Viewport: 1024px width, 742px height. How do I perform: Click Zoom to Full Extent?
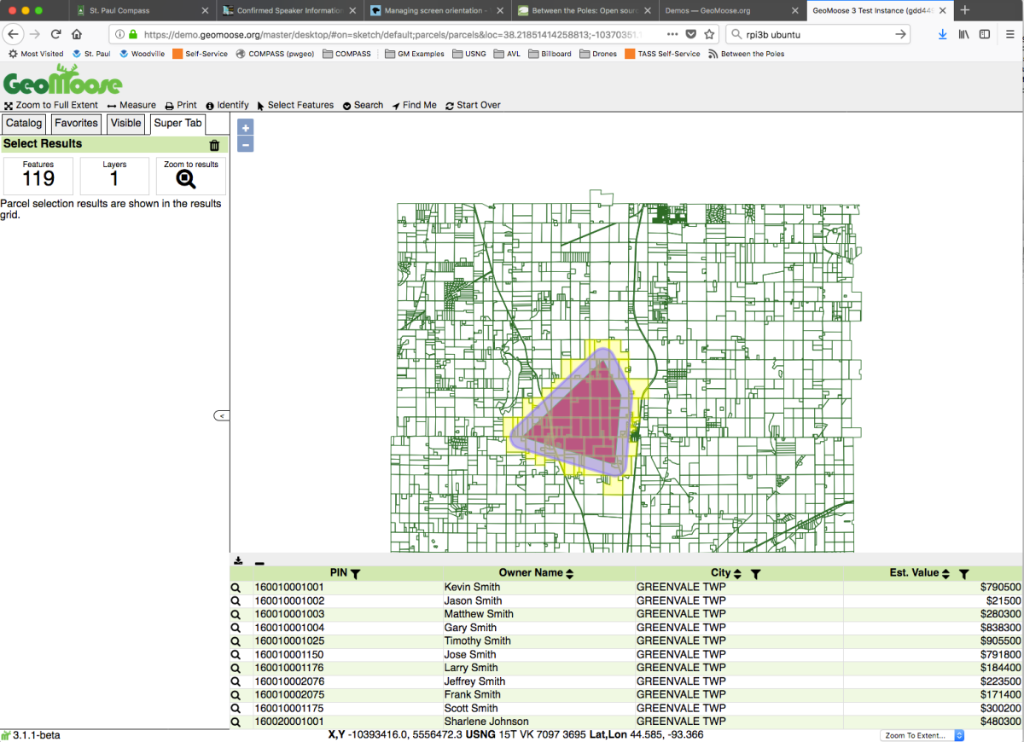51,104
